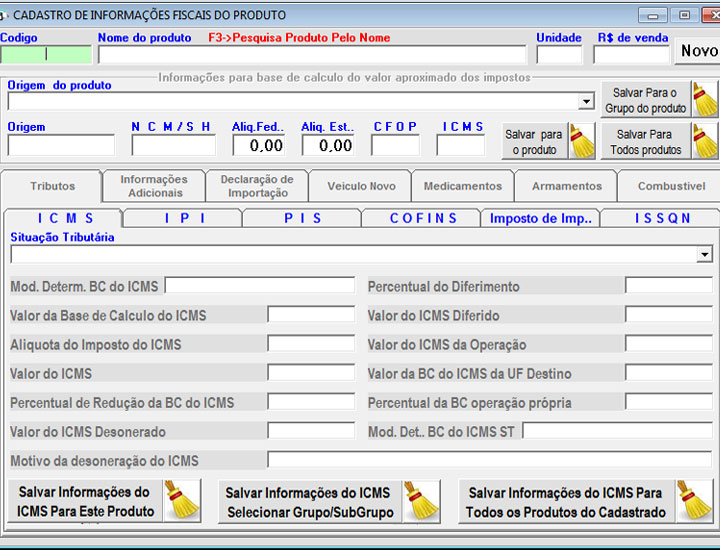720x550 pixels.
Task: Click Percentual da BC operação própria field
Action: click(669, 402)
